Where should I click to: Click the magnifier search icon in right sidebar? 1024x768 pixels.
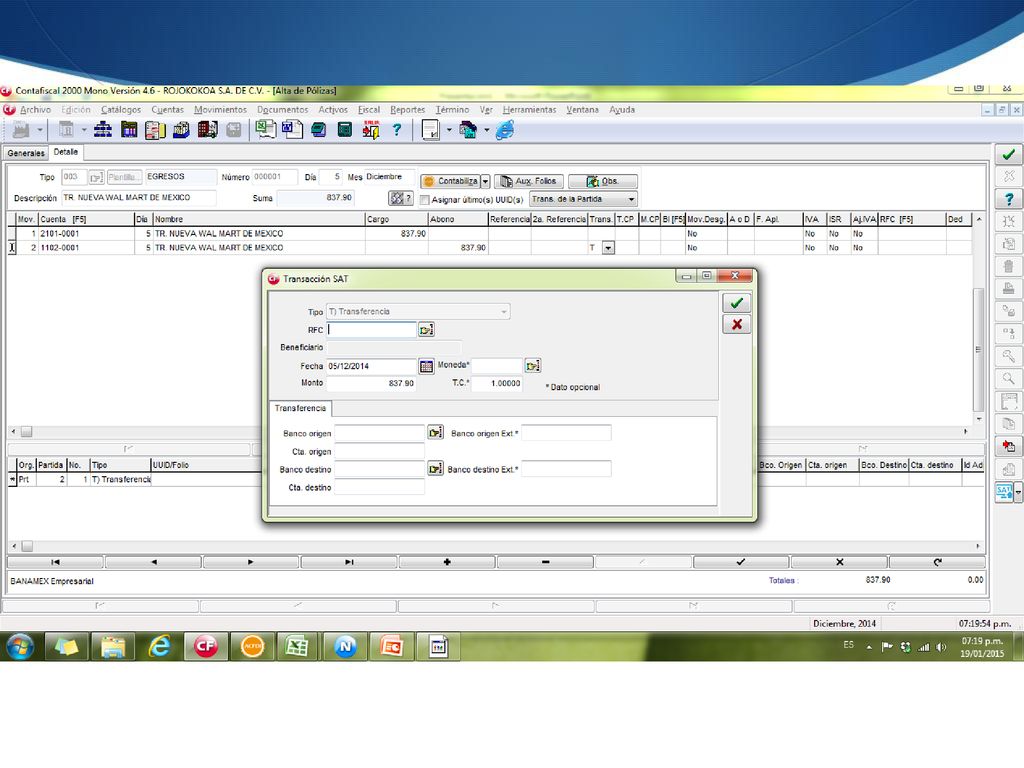click(1009, 379)
